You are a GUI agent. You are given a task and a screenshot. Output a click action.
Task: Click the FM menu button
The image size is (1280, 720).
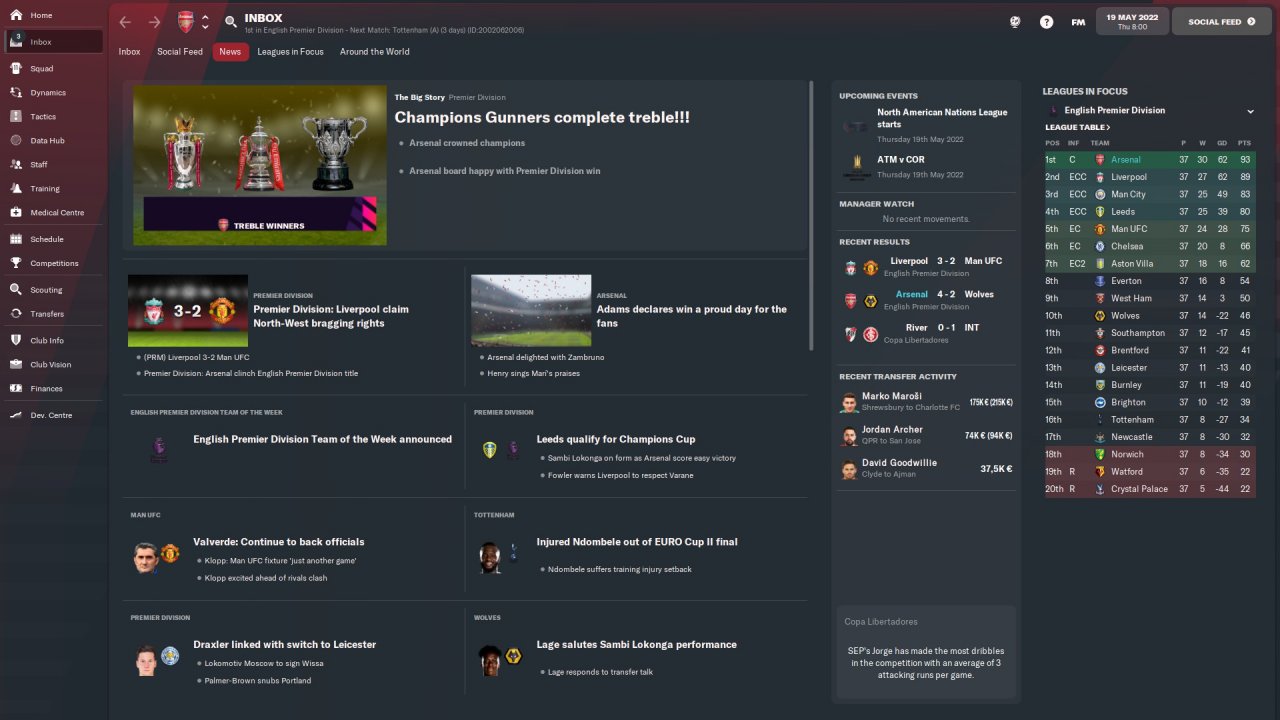1078,22
